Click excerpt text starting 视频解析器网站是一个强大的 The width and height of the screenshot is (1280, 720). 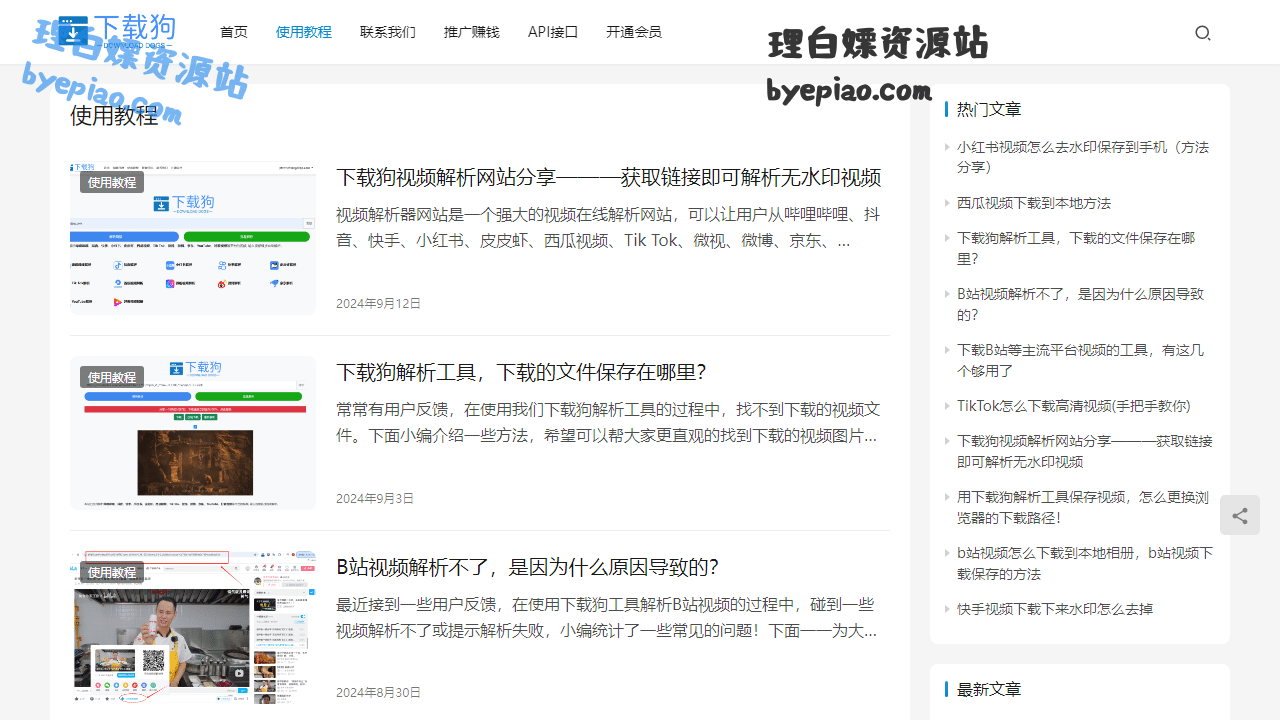click(608, 227)
